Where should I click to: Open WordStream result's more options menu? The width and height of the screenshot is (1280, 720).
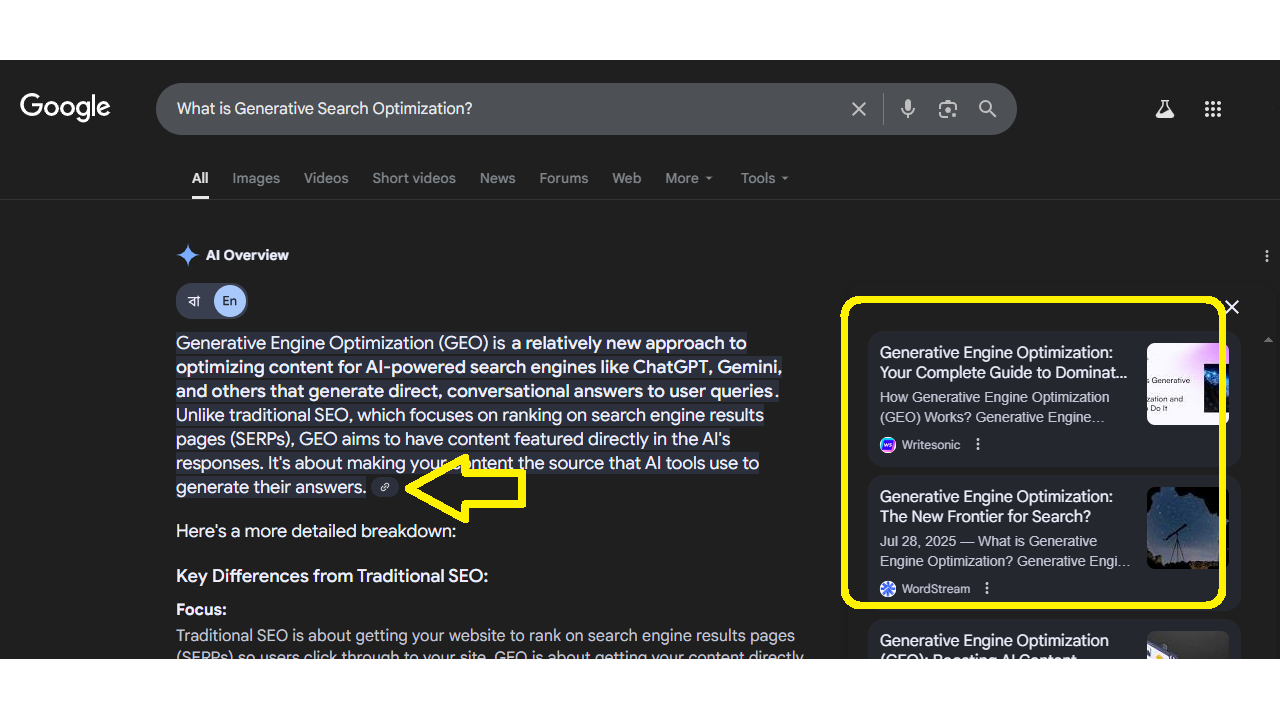[987, 589]
